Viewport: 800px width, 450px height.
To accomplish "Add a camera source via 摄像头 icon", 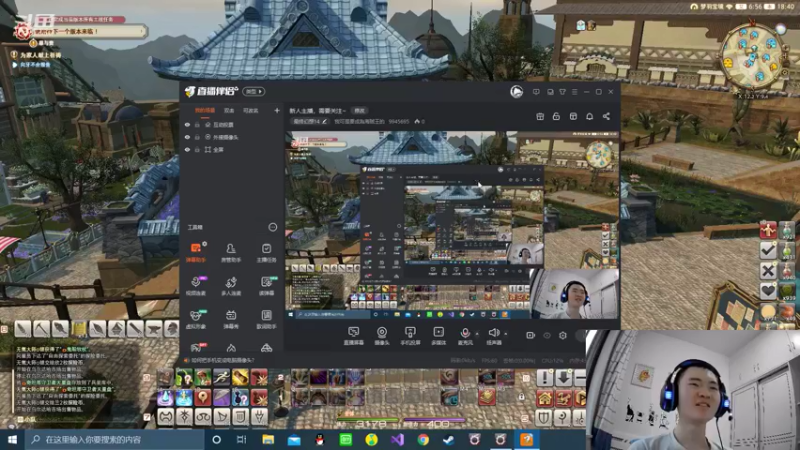I will click(382, 336).
